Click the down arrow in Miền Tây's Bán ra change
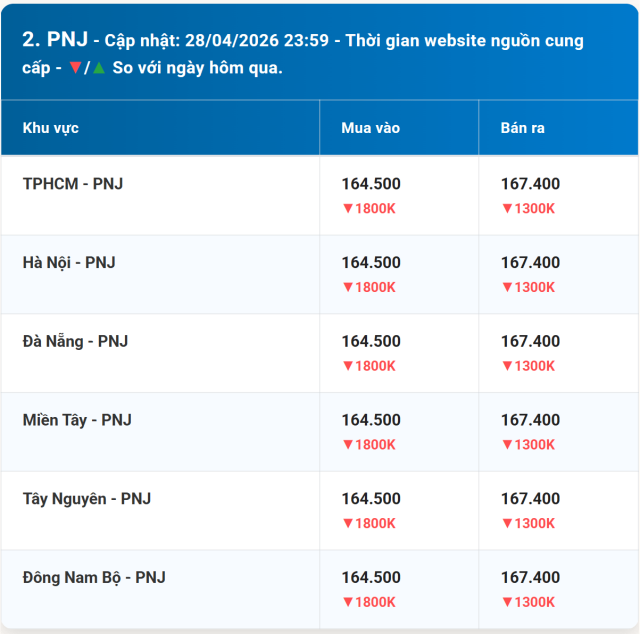Screen dimensions: 640x634 (507, 445)
